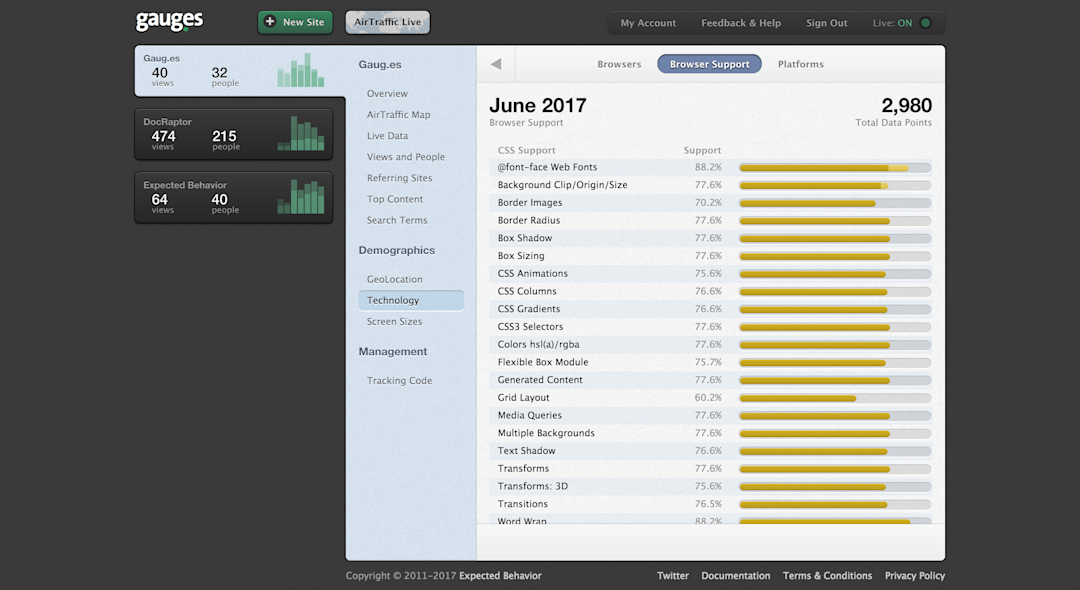Select the Browser Support tab

tap(709, 64)
